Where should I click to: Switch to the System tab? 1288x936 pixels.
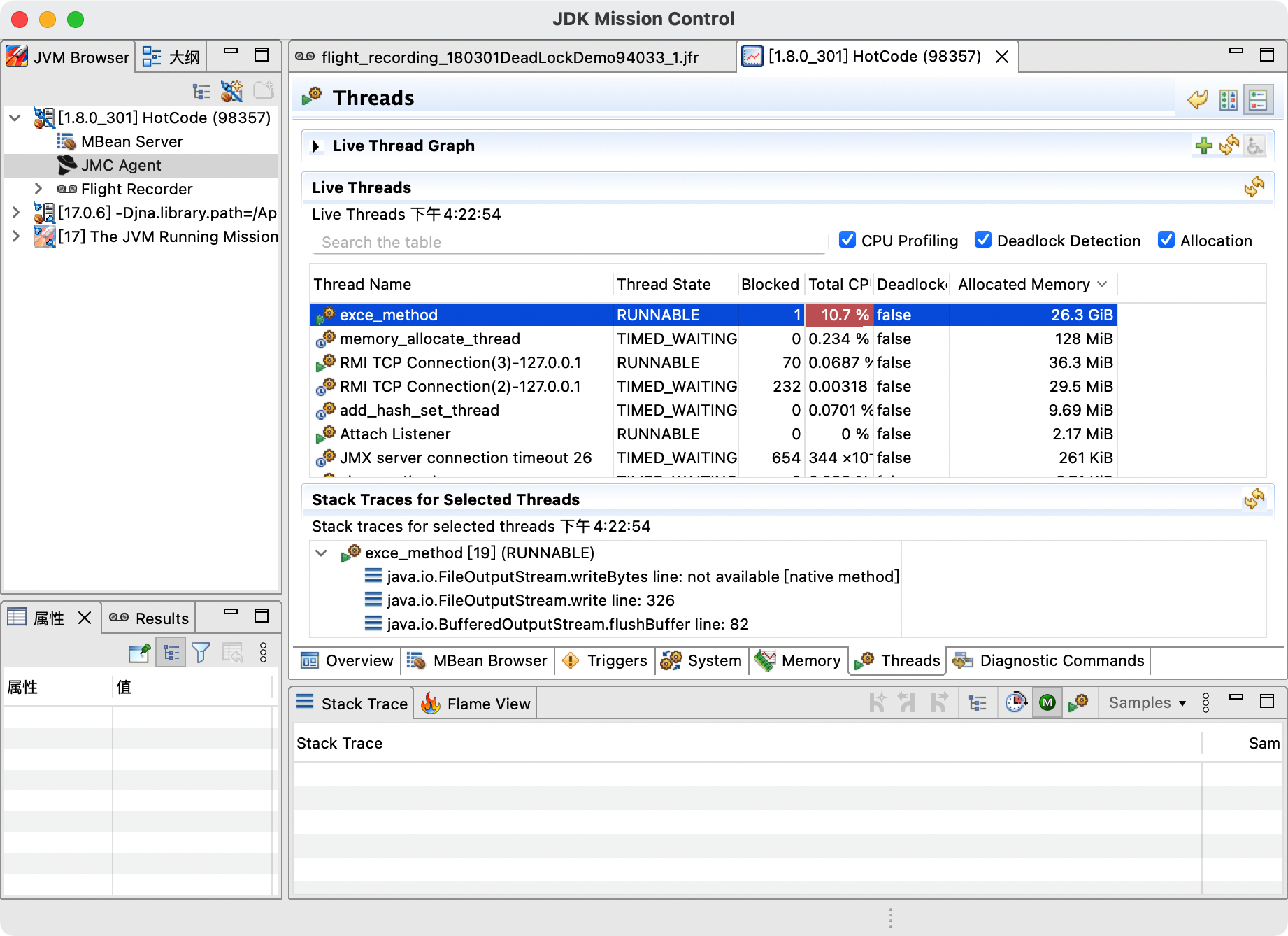[x=701, y=660]
